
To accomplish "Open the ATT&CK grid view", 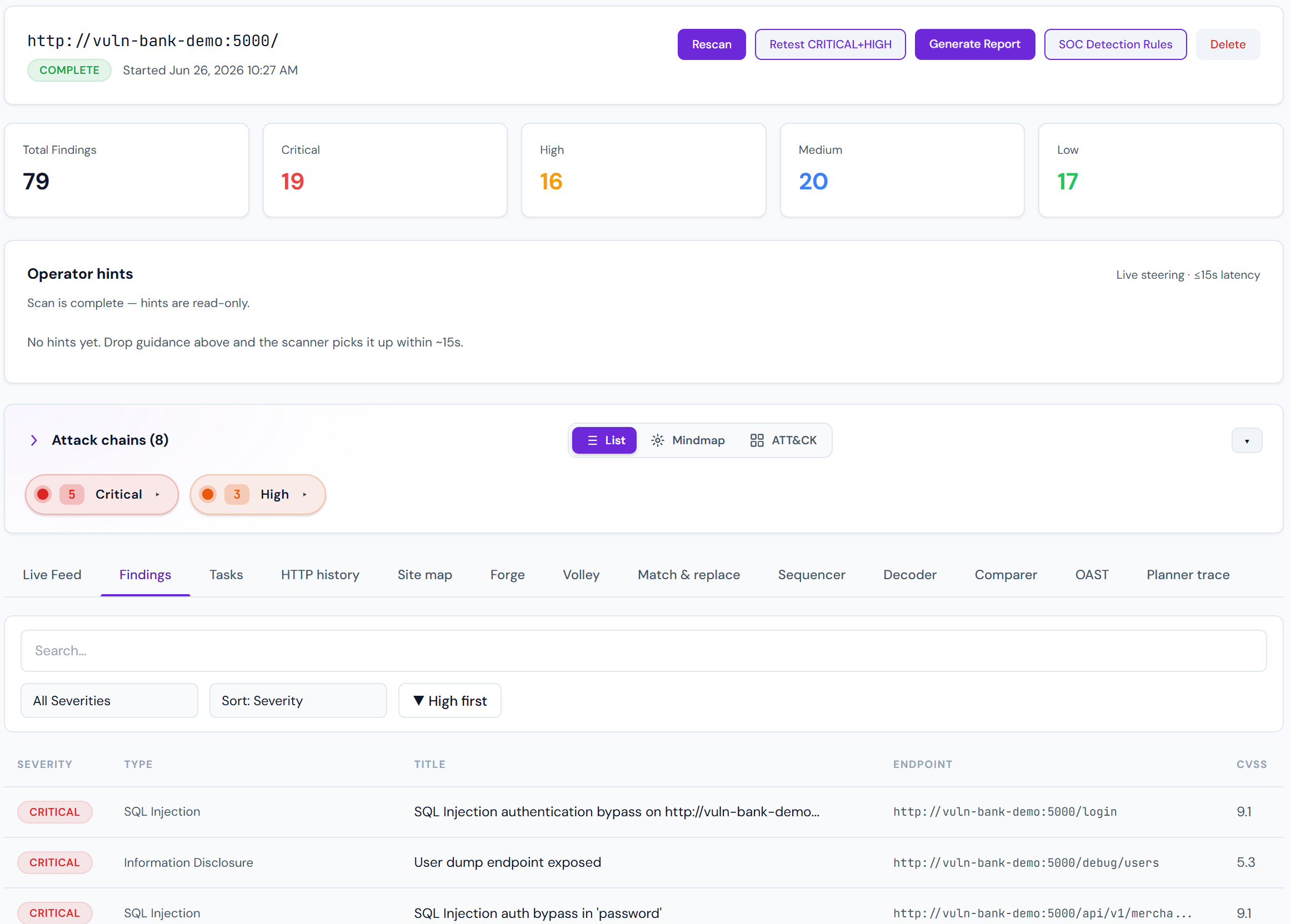I will click(x=783, y=440).
